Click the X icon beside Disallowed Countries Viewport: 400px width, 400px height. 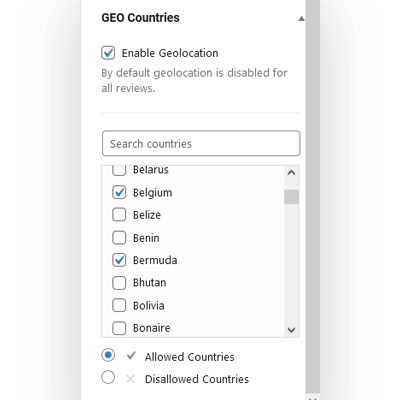130,379
